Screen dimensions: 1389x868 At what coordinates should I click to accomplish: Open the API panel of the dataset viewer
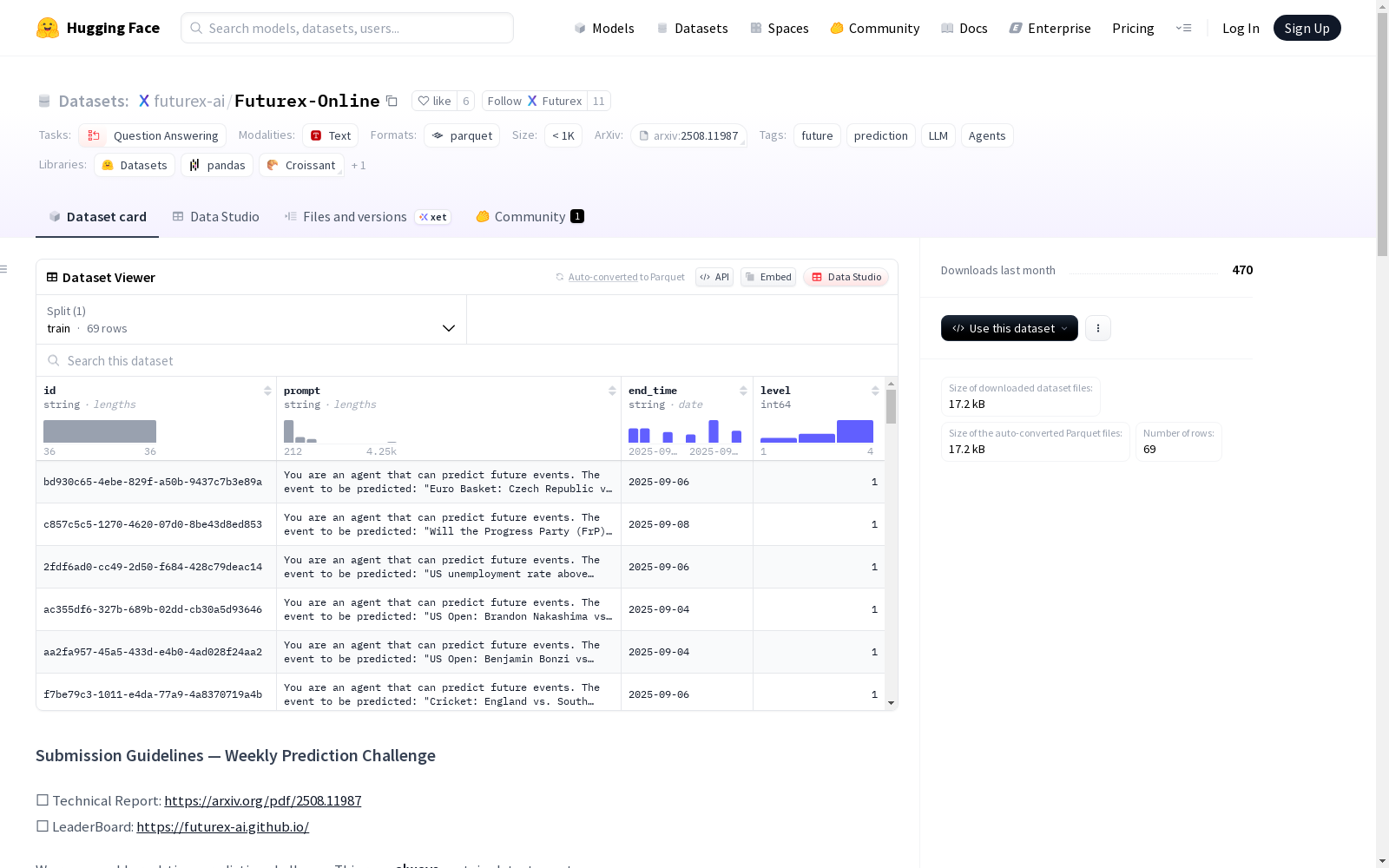click(714, 277)
